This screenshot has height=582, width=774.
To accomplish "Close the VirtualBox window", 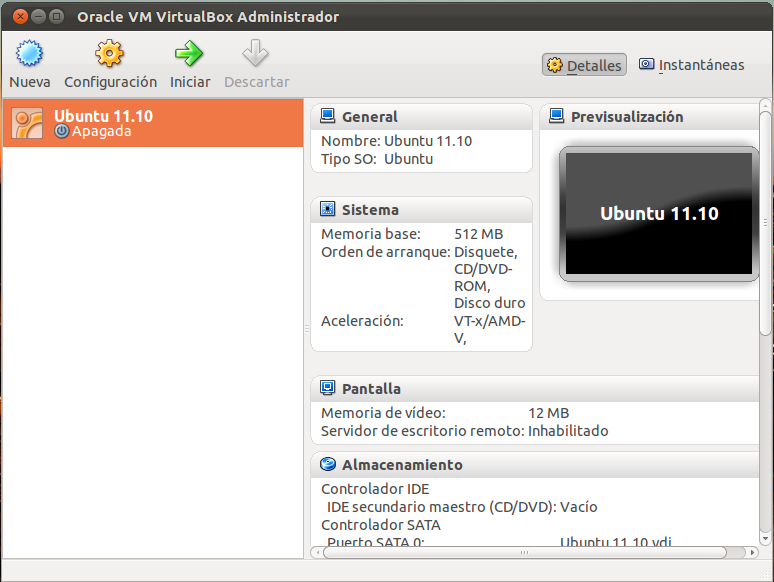I will (x=20, y=17).
